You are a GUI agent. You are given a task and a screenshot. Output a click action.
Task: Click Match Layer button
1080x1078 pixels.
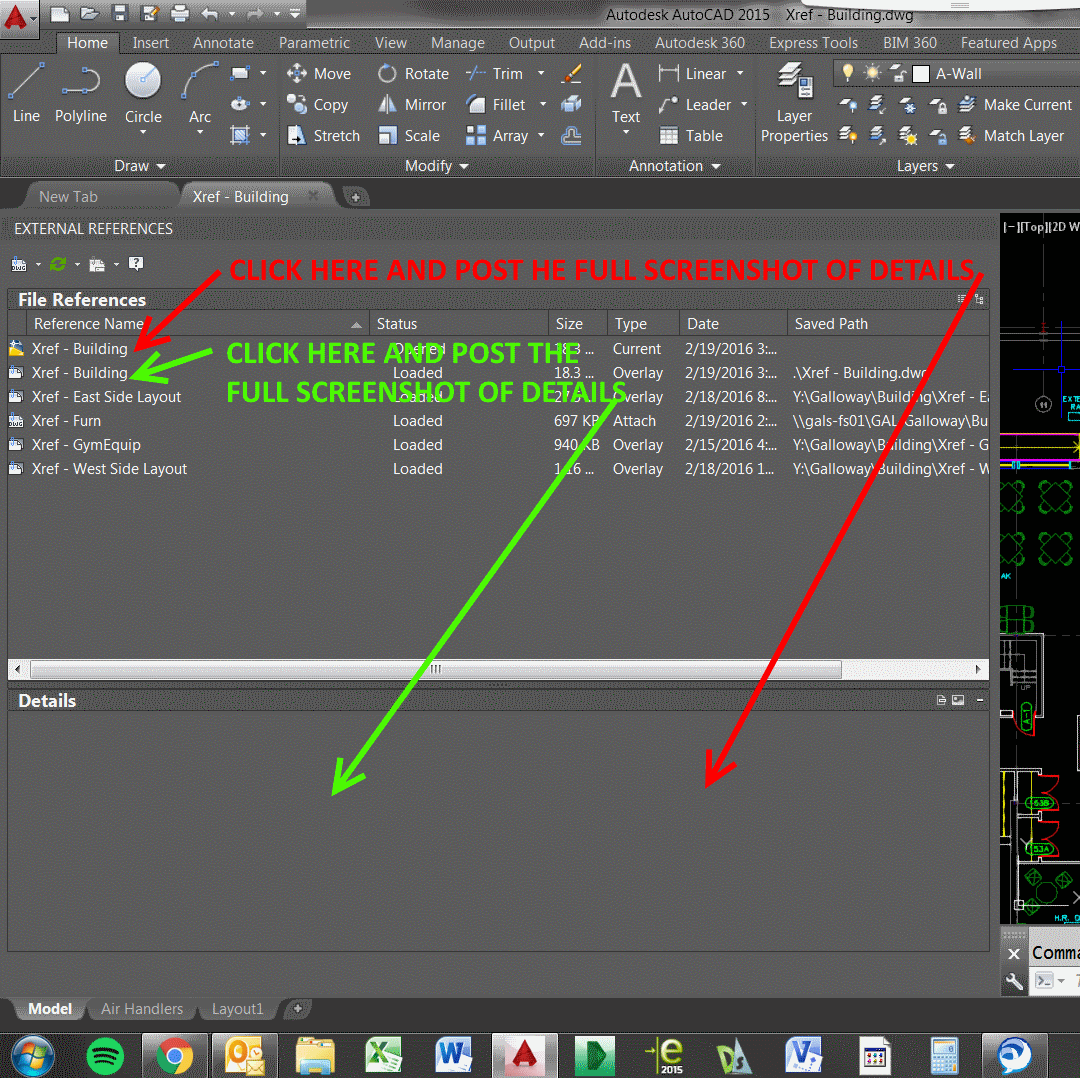point(1011,135)
